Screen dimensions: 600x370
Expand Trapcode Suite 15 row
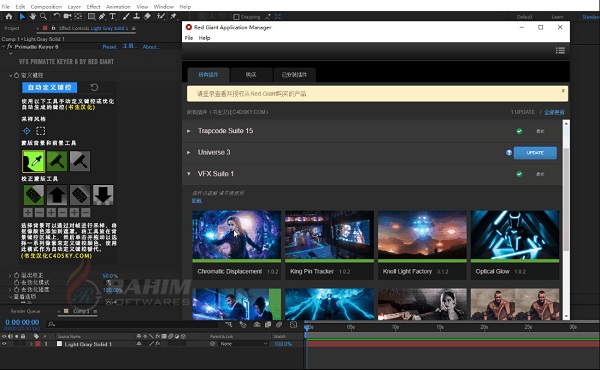click(x=189, y=131)
